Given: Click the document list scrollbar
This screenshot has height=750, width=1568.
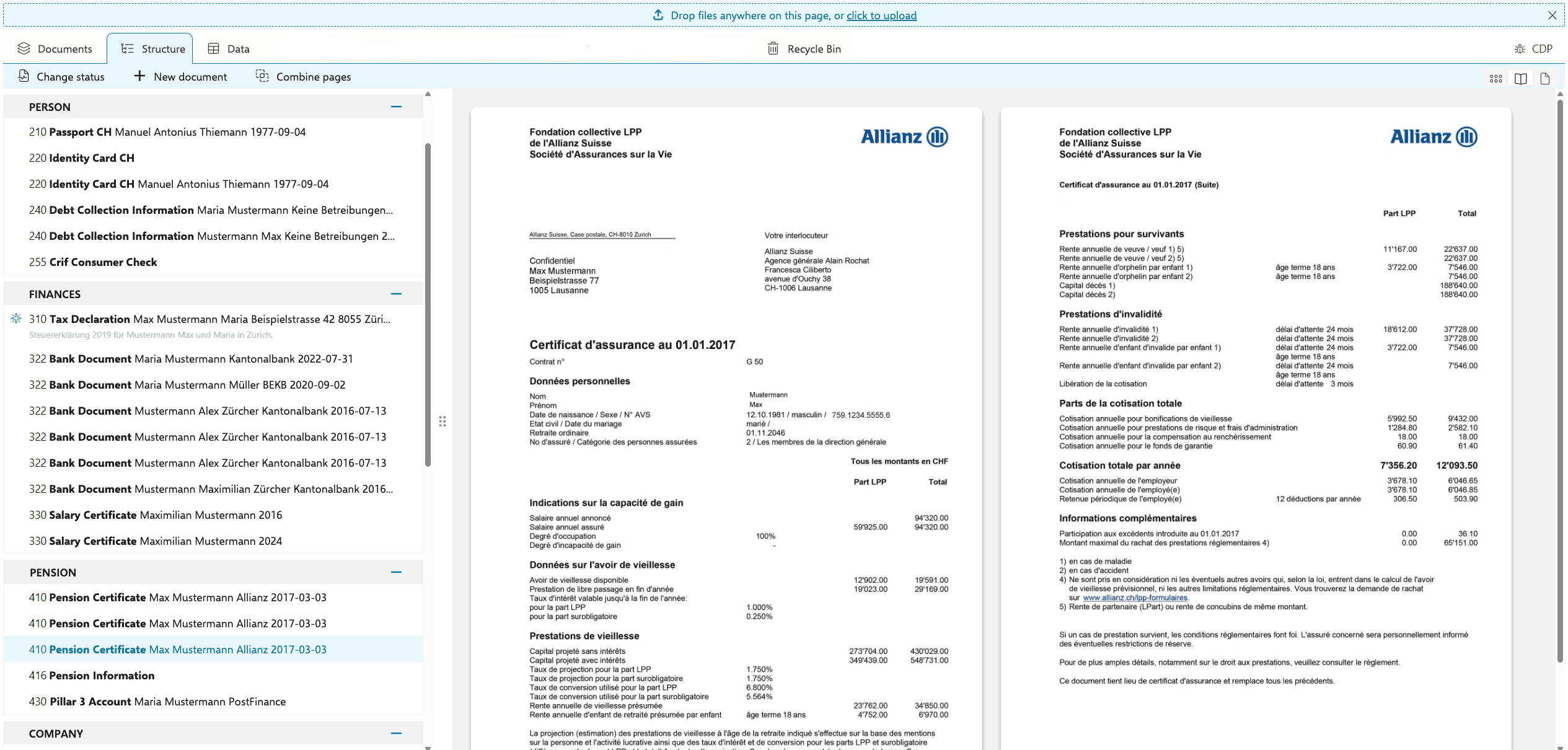Looking at the screenshot, I should [428, 305].
